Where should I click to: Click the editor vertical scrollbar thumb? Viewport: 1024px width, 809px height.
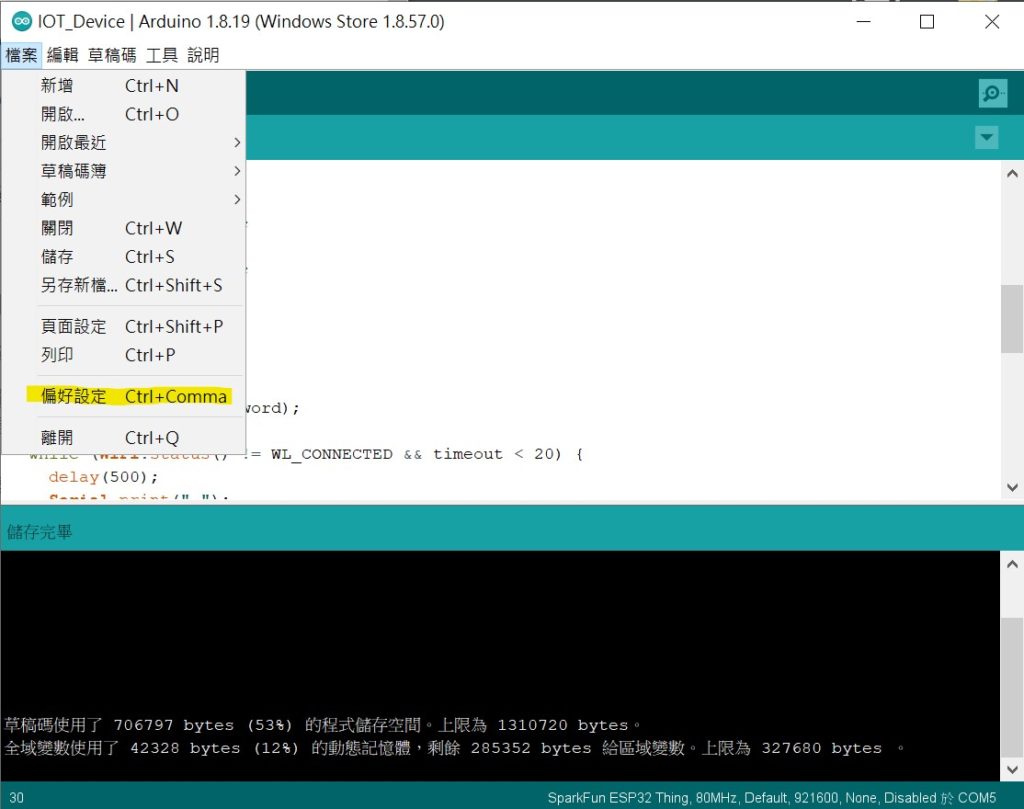pos(1012,319)
